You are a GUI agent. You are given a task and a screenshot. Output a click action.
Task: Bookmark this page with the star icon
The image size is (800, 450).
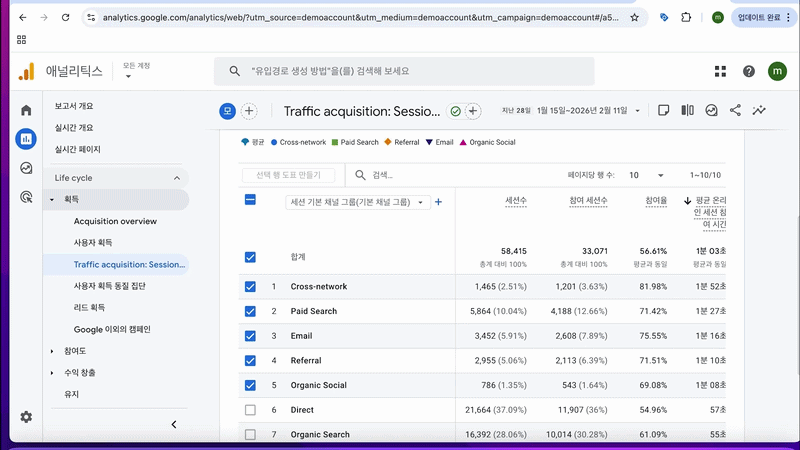[x=634, y=17]
